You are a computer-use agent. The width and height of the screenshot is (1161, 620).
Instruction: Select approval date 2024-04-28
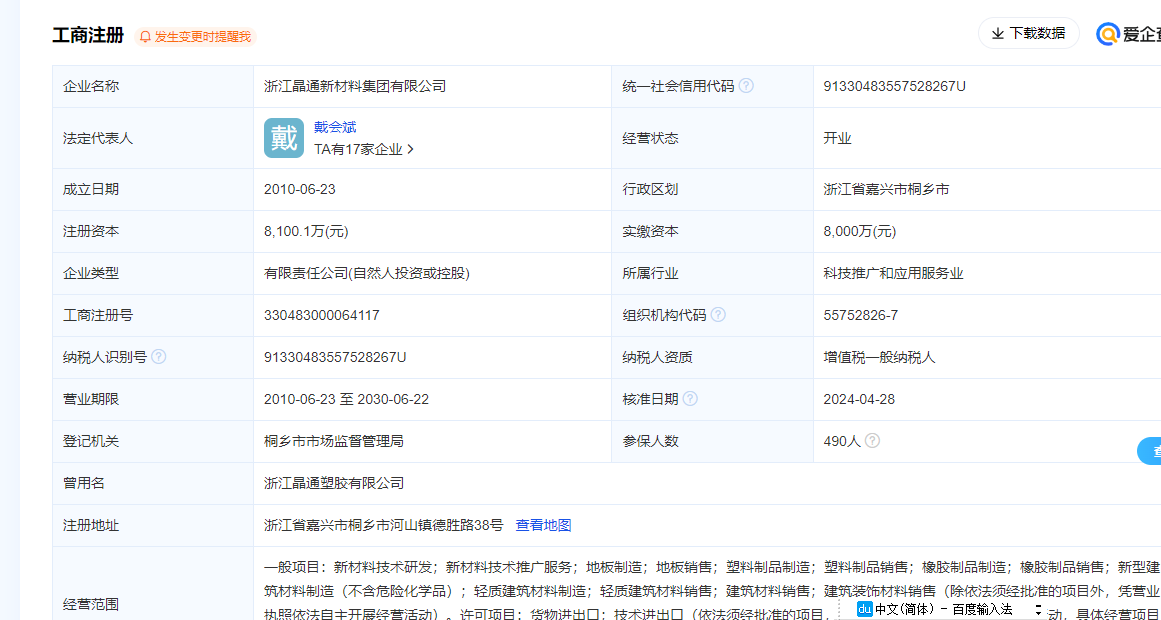[x=859, y=399]
